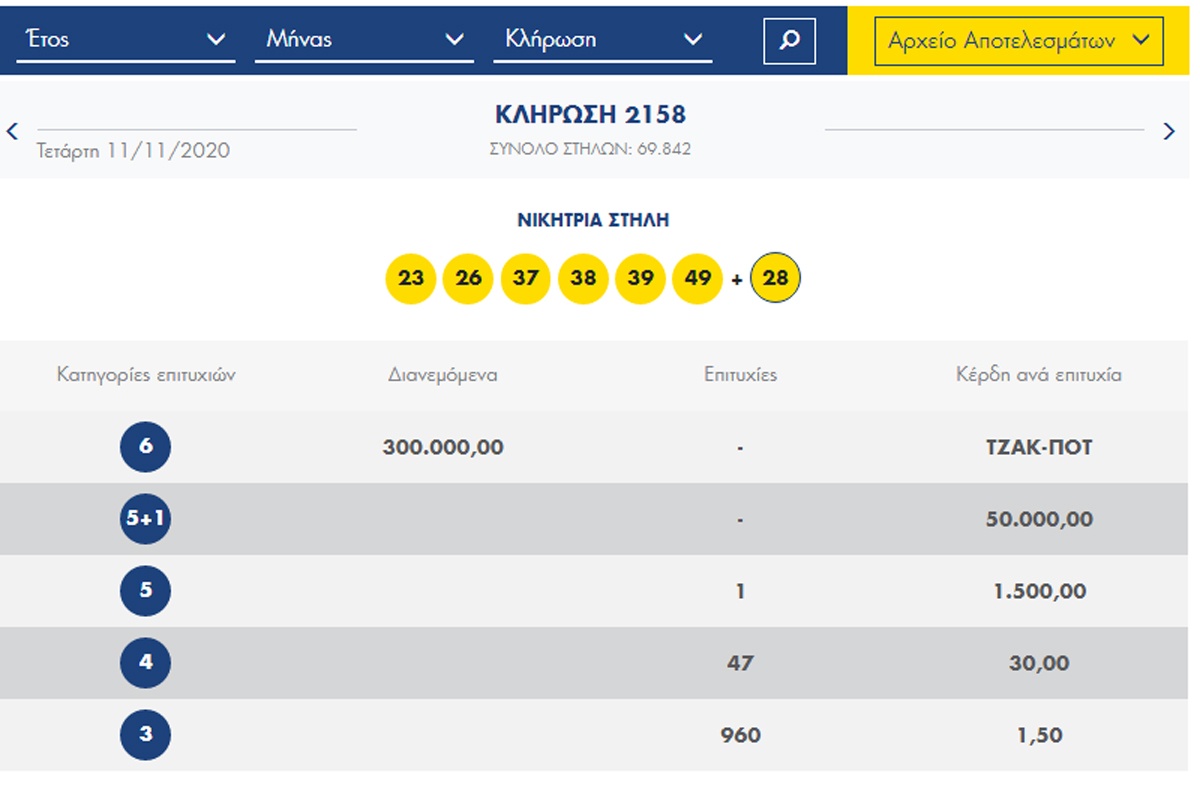The height and width of the screenshot is (795, 1200).
Task: Select the category 6 badge
Action: coord(146,447)
